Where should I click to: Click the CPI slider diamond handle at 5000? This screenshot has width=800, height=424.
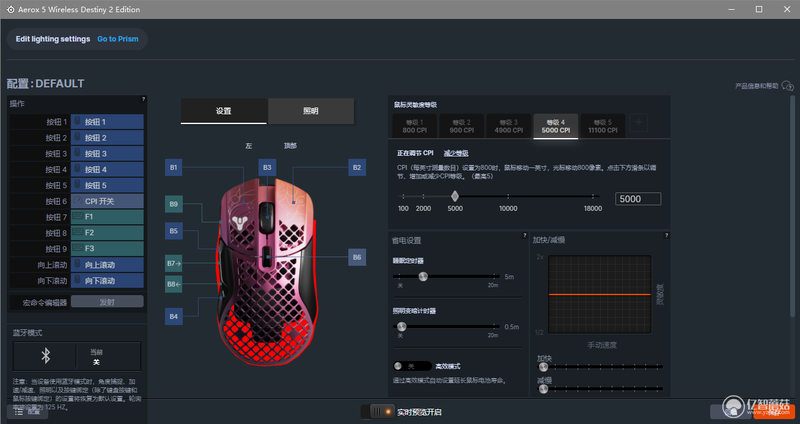click(x=455, y=196)
